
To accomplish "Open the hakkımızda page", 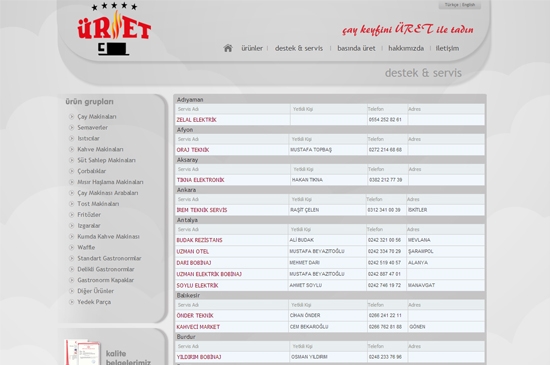I will pyautogui.click(x=406, y=48).
